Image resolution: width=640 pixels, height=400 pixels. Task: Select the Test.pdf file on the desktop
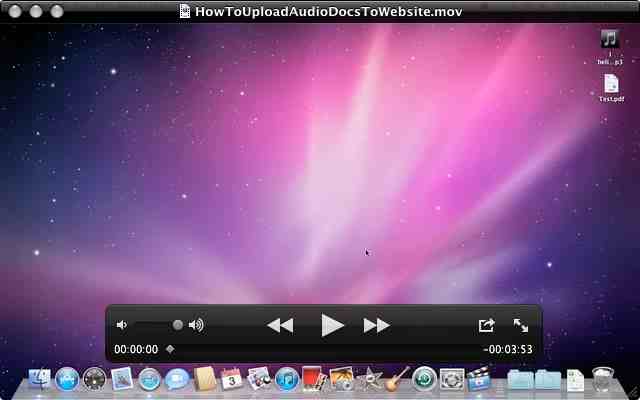[x=611, y=88]
